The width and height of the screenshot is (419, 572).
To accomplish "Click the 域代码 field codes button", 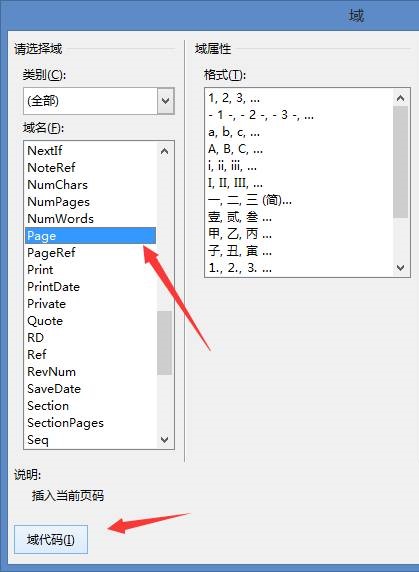I will (x=51, y=540).
